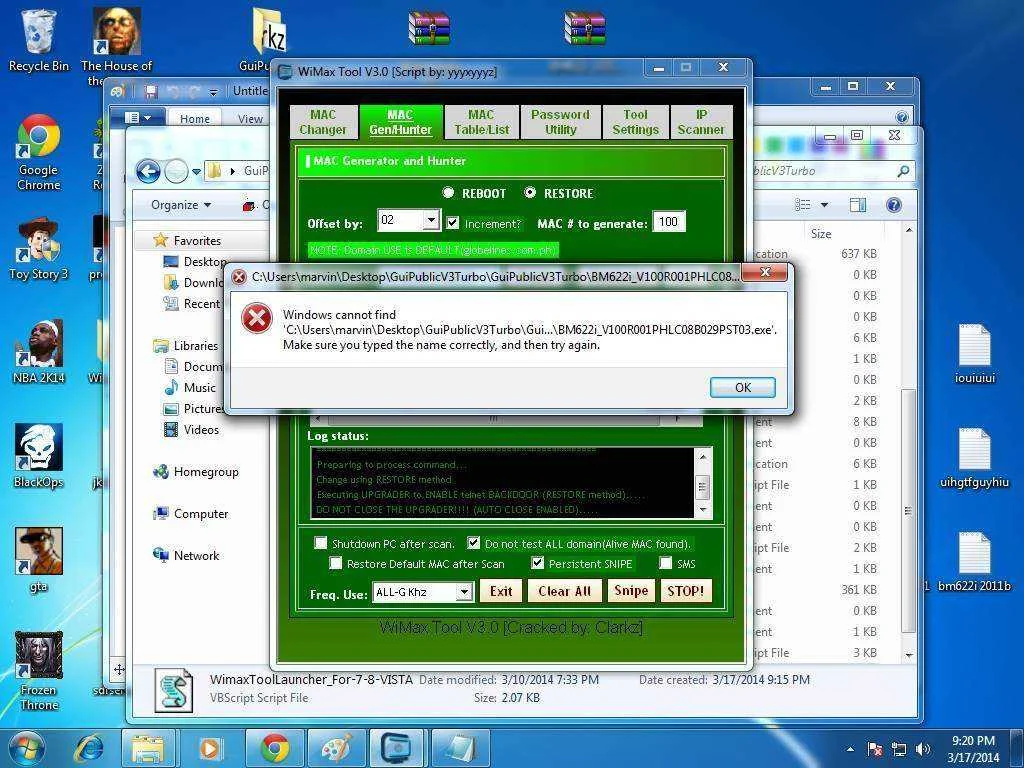Toggle Do not test ALL domain checkbox
This screenshot has width=1024, height=768.
473,543
